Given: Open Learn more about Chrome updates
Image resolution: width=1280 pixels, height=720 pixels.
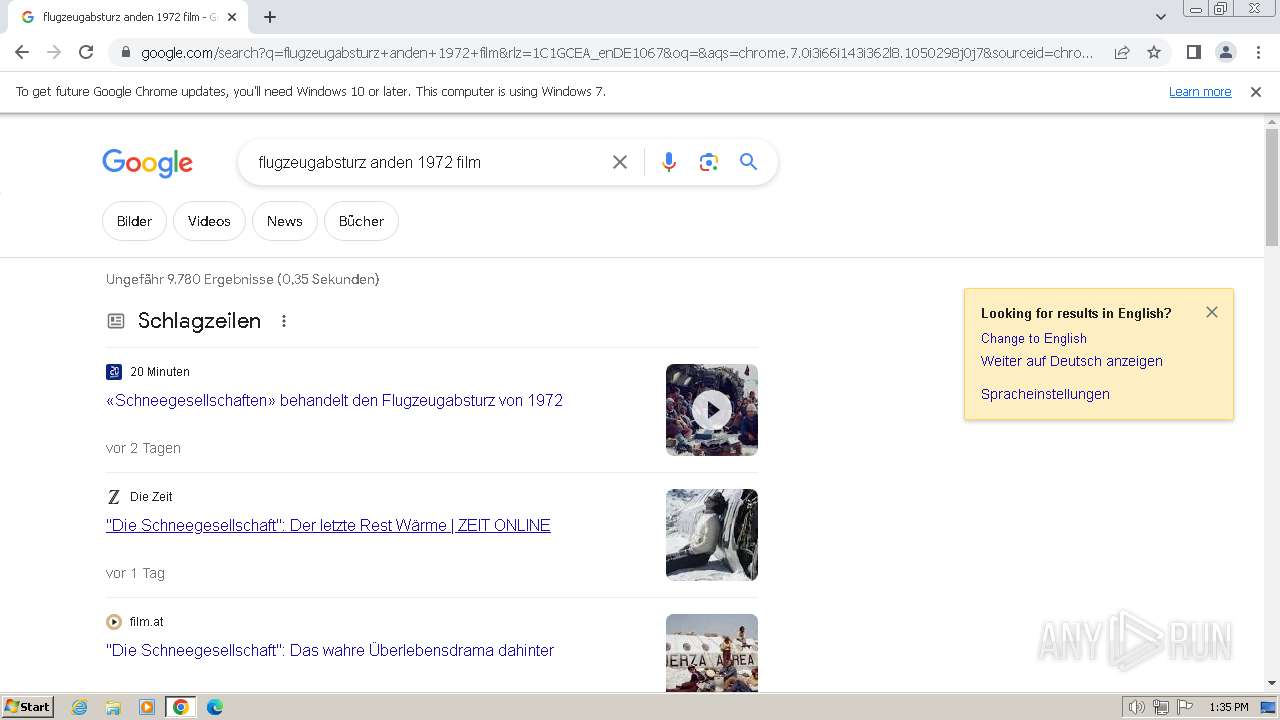Looking at the screenshot, I should 1200,91.
